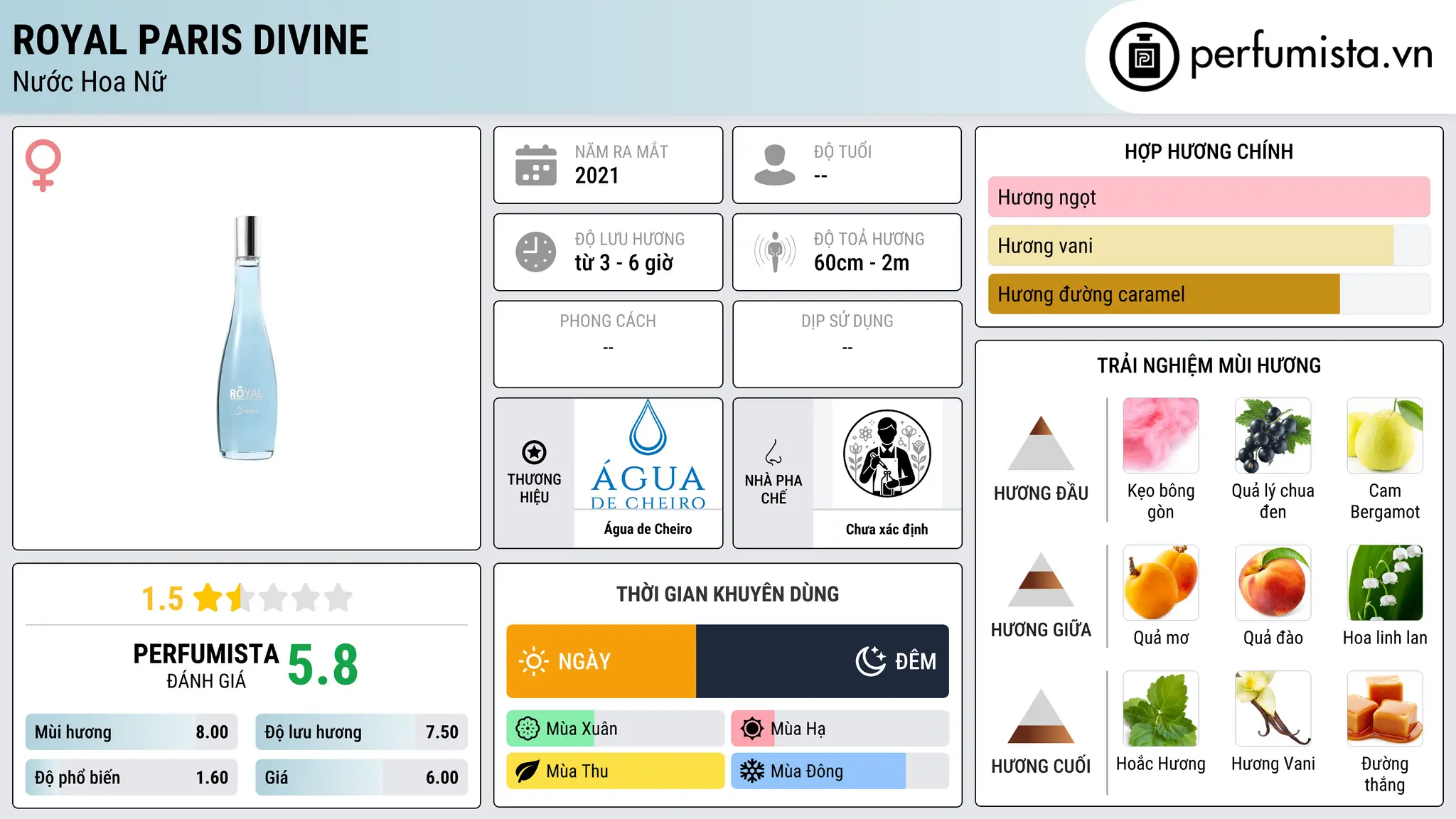Click the green 5.8 Perfumista rating
Image resolution: width=1456 pixels, height=819 pixels.
[323, 665]
